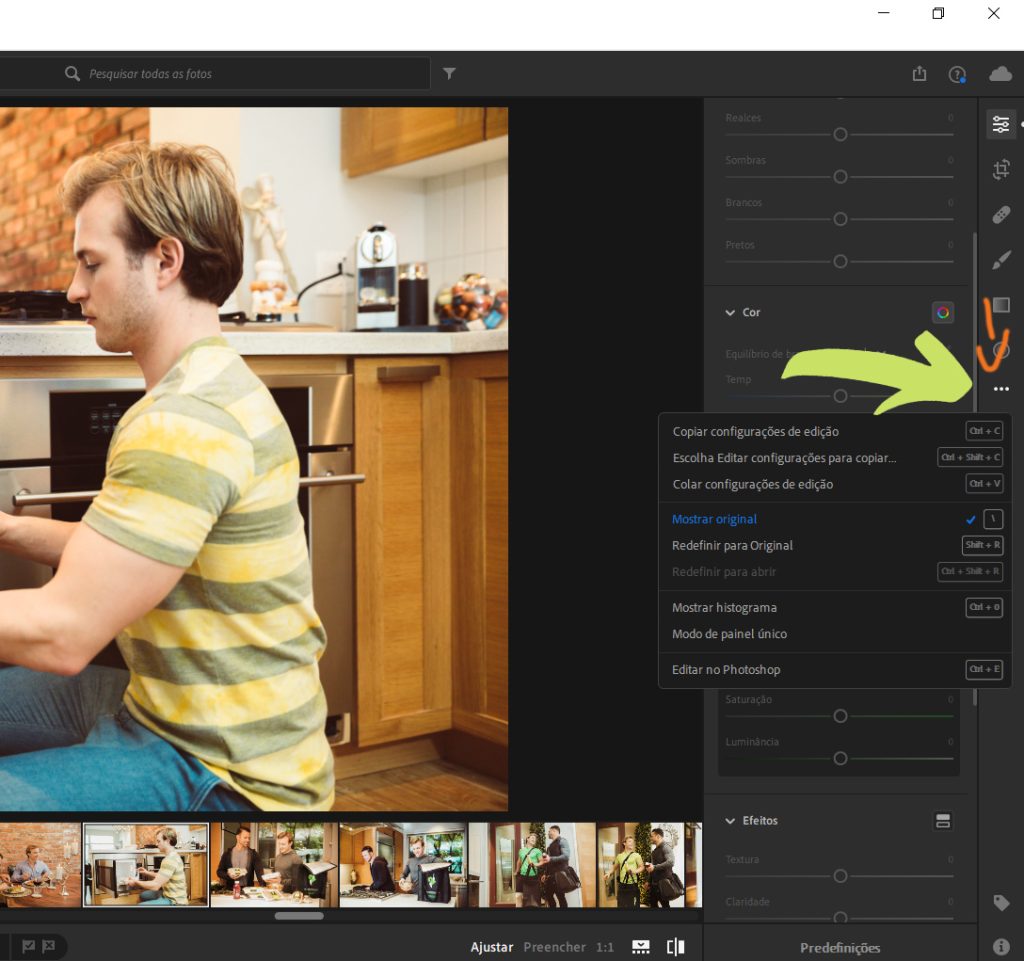Open the keywords tag icon
Screen dimensions: 1024x961
1000,903
